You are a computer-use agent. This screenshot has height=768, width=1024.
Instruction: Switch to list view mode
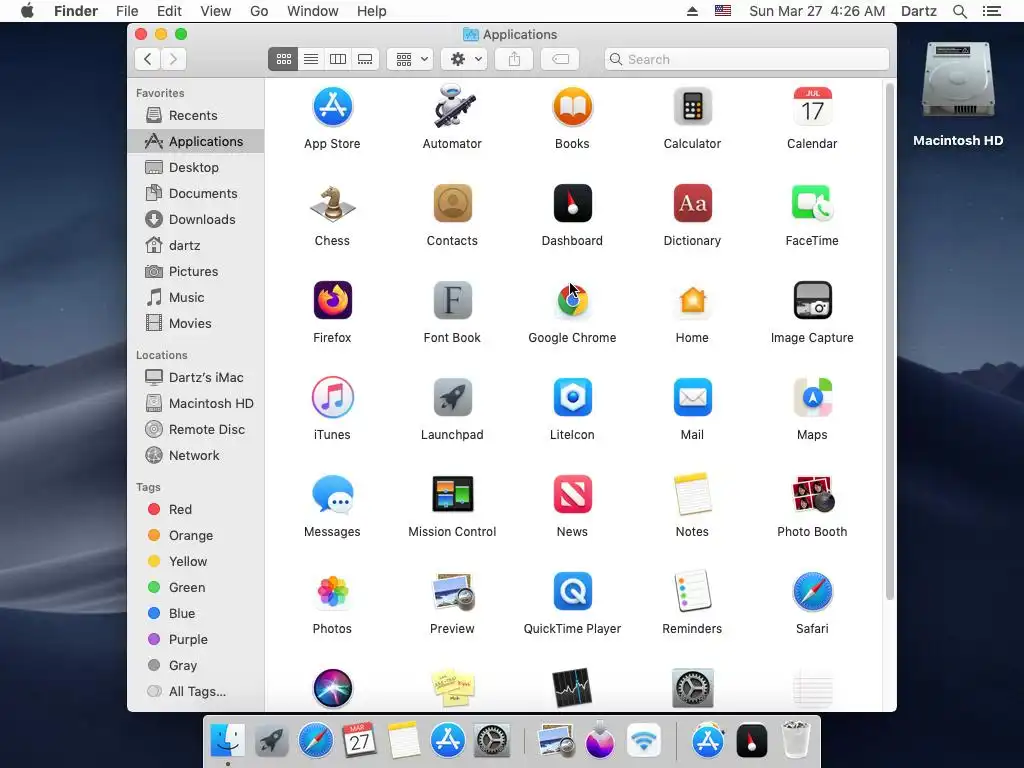[x=311, y=59]
